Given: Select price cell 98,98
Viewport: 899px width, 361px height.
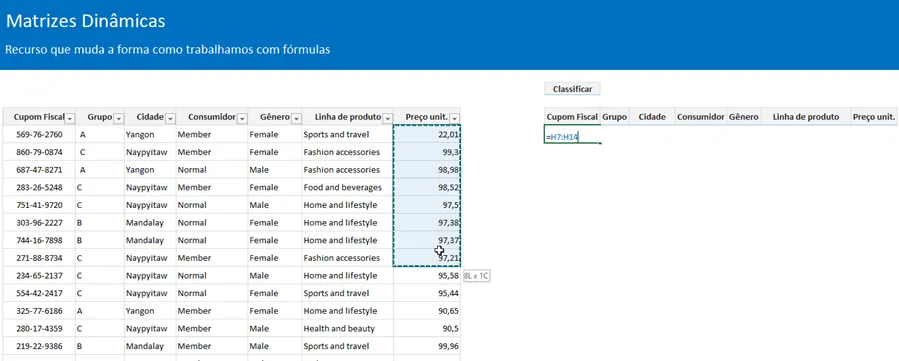Looking at the screenshot, I should tap(427, 170).
